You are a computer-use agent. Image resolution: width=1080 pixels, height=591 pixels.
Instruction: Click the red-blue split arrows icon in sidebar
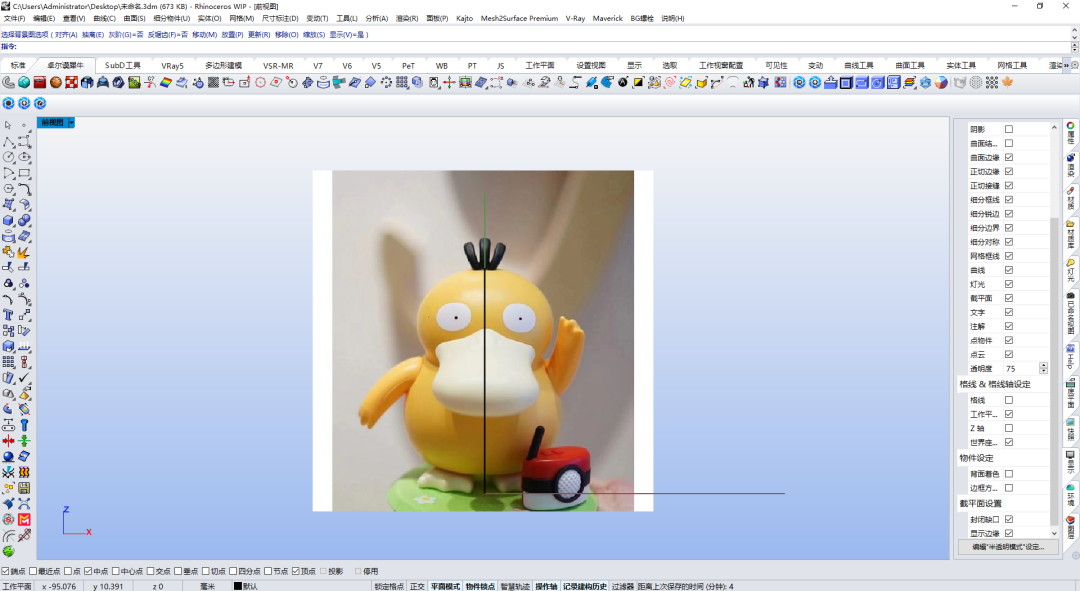[8, 441]
